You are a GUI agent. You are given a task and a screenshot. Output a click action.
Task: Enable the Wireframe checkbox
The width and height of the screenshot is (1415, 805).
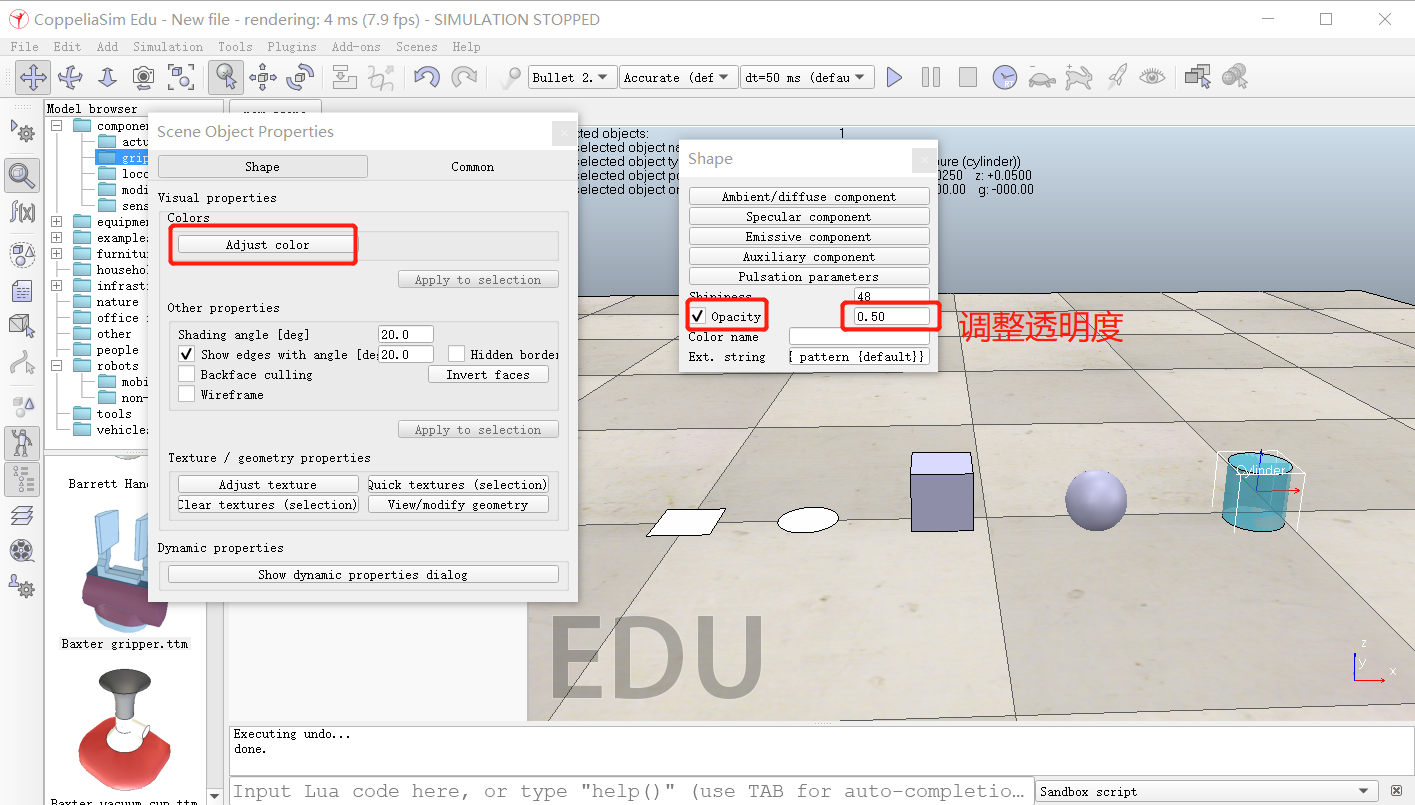(186, 394)
